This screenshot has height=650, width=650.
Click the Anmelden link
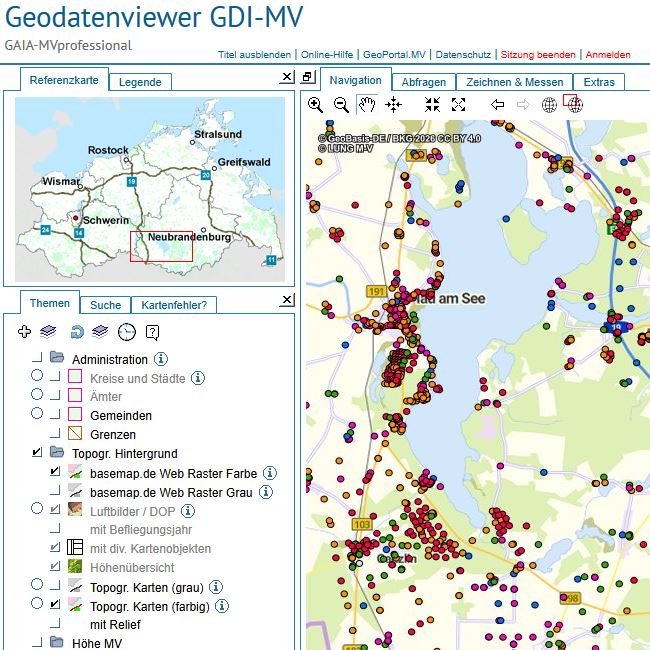tap(608, 55)
